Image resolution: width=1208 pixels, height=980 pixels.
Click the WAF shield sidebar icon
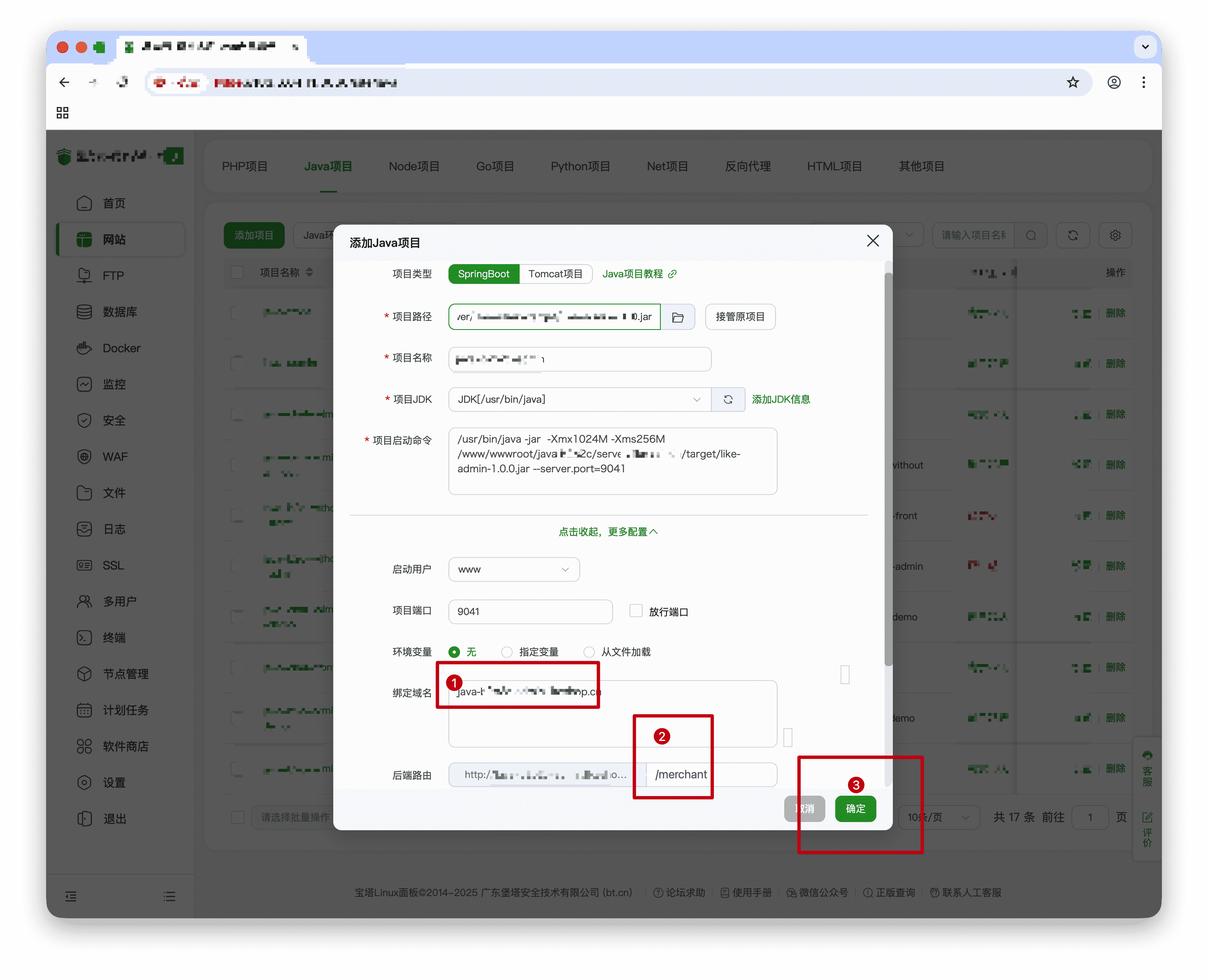coord(84,457)
